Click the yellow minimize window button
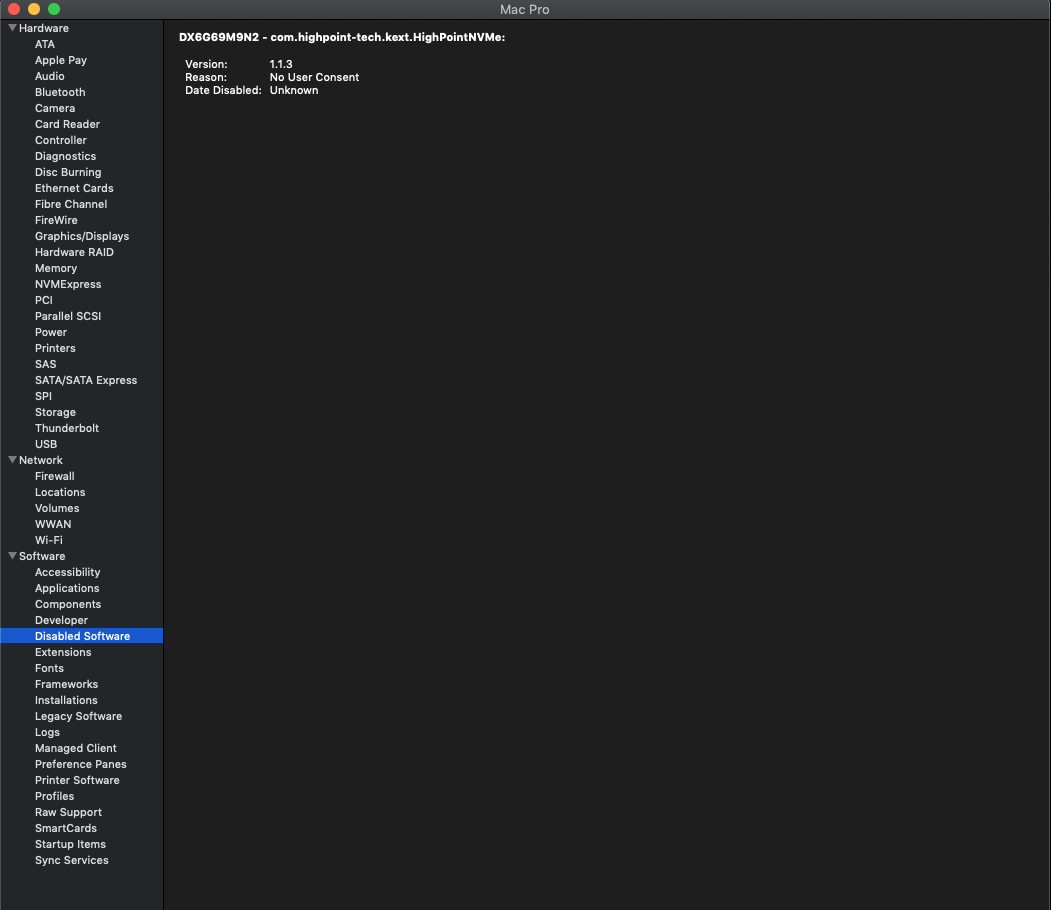 (x=34, y=9)
